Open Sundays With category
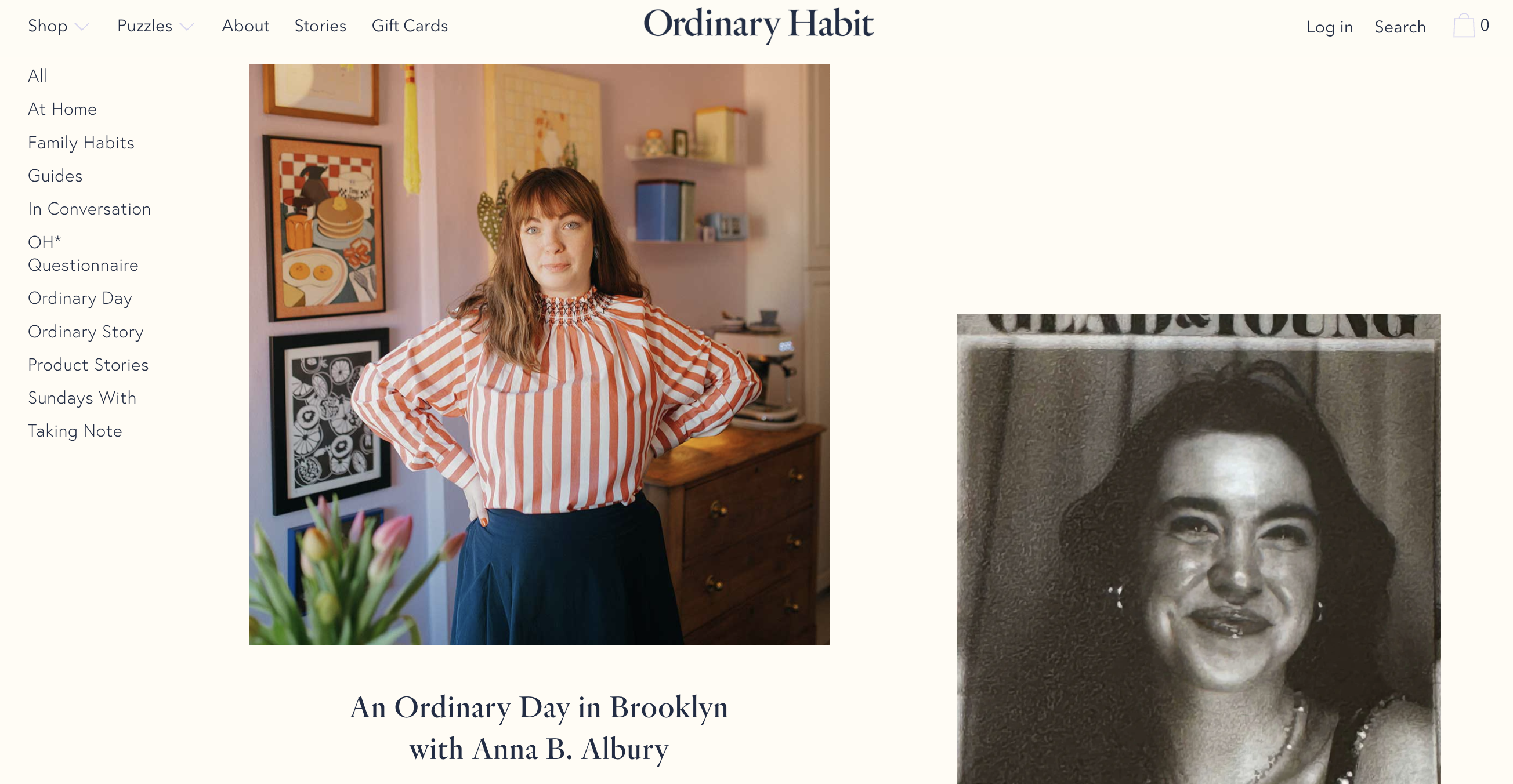 point(82,398)
